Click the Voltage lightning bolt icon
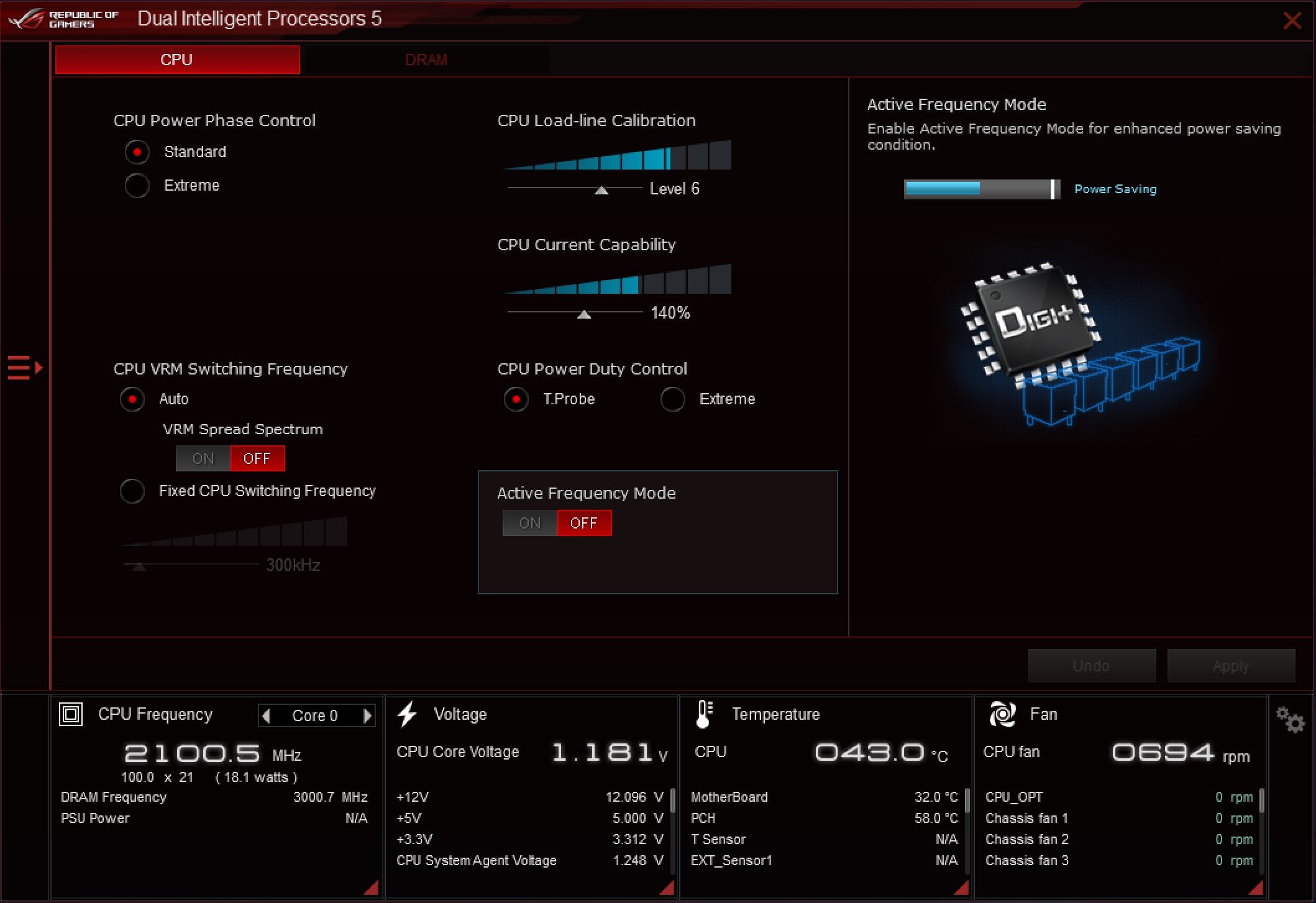Screen dimensions: 1316x903 (407, 714)
